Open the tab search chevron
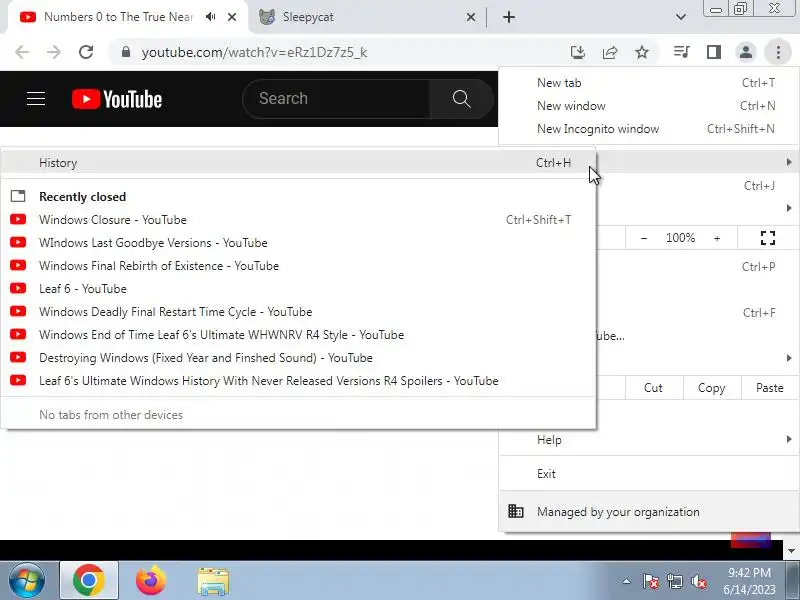This screenshot has height=600, width=800. 681,17
